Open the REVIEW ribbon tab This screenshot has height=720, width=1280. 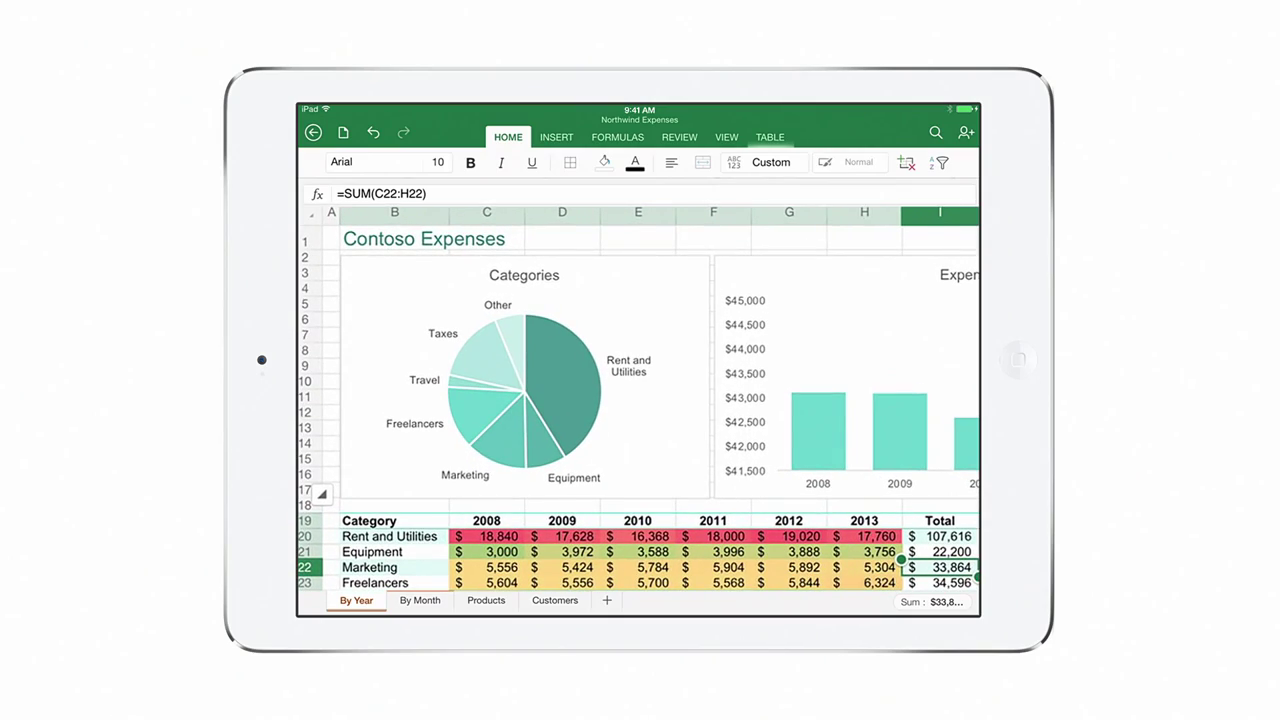coord(680,137)
